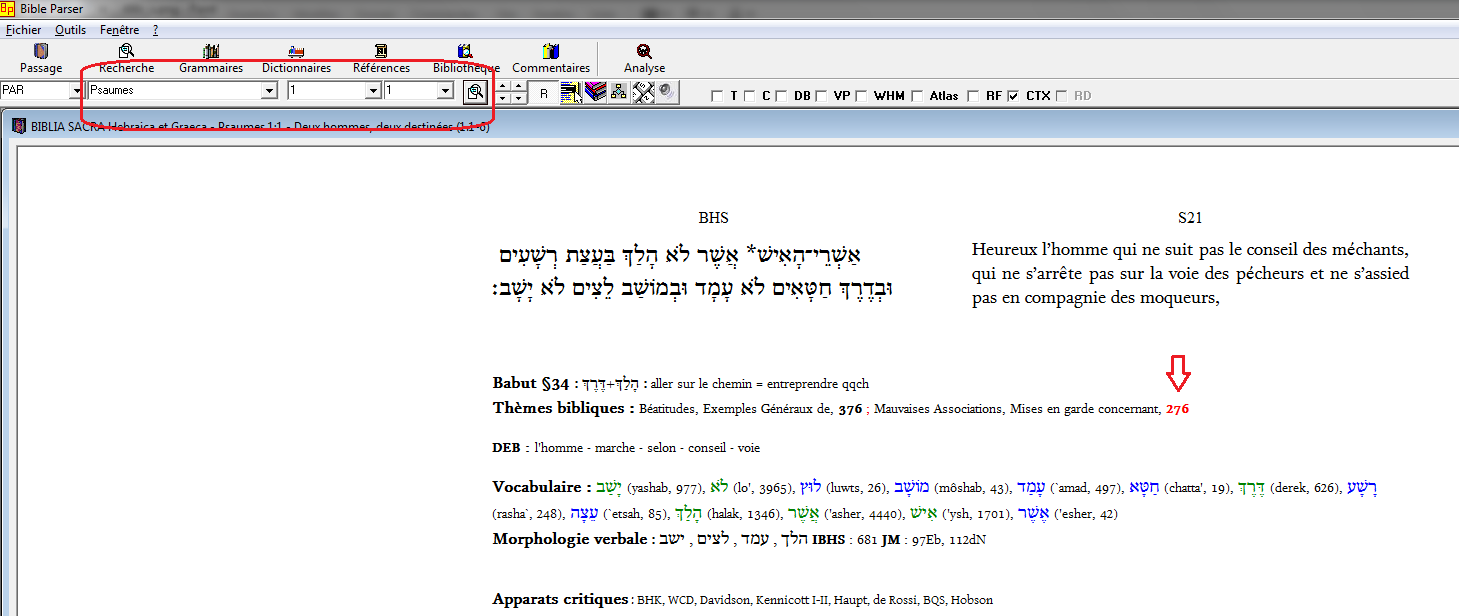Open the Références toolbar icon
1459x616 pixels.
coord(381,59)
